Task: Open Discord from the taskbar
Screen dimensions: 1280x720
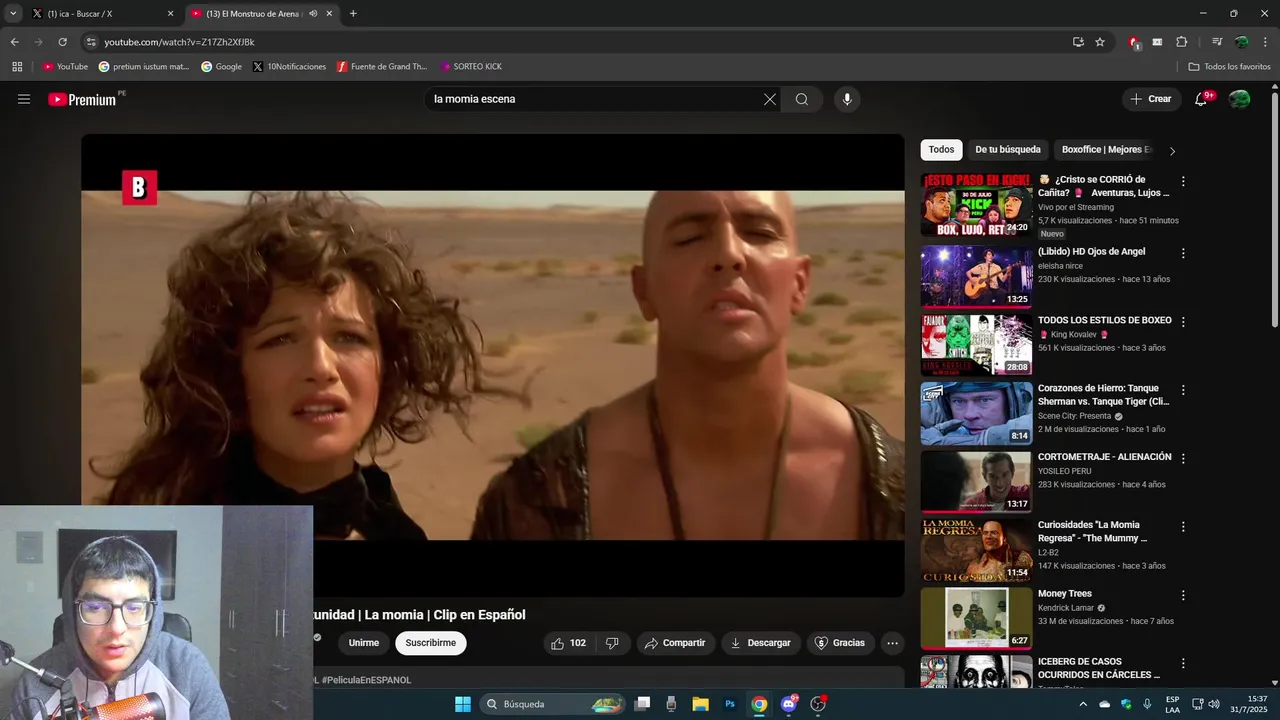Action: point(789,704)
